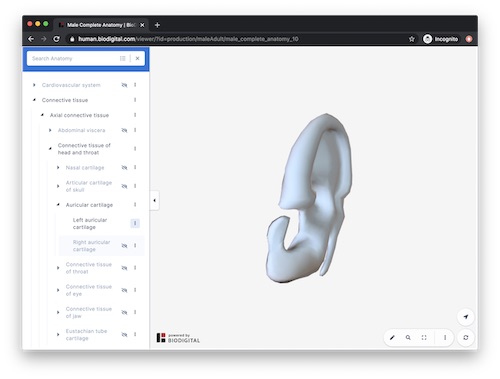The height and width of the screenshot is (379, 500).
Task: Open options for Connective tissue of throat
Action: coord(135,268)
